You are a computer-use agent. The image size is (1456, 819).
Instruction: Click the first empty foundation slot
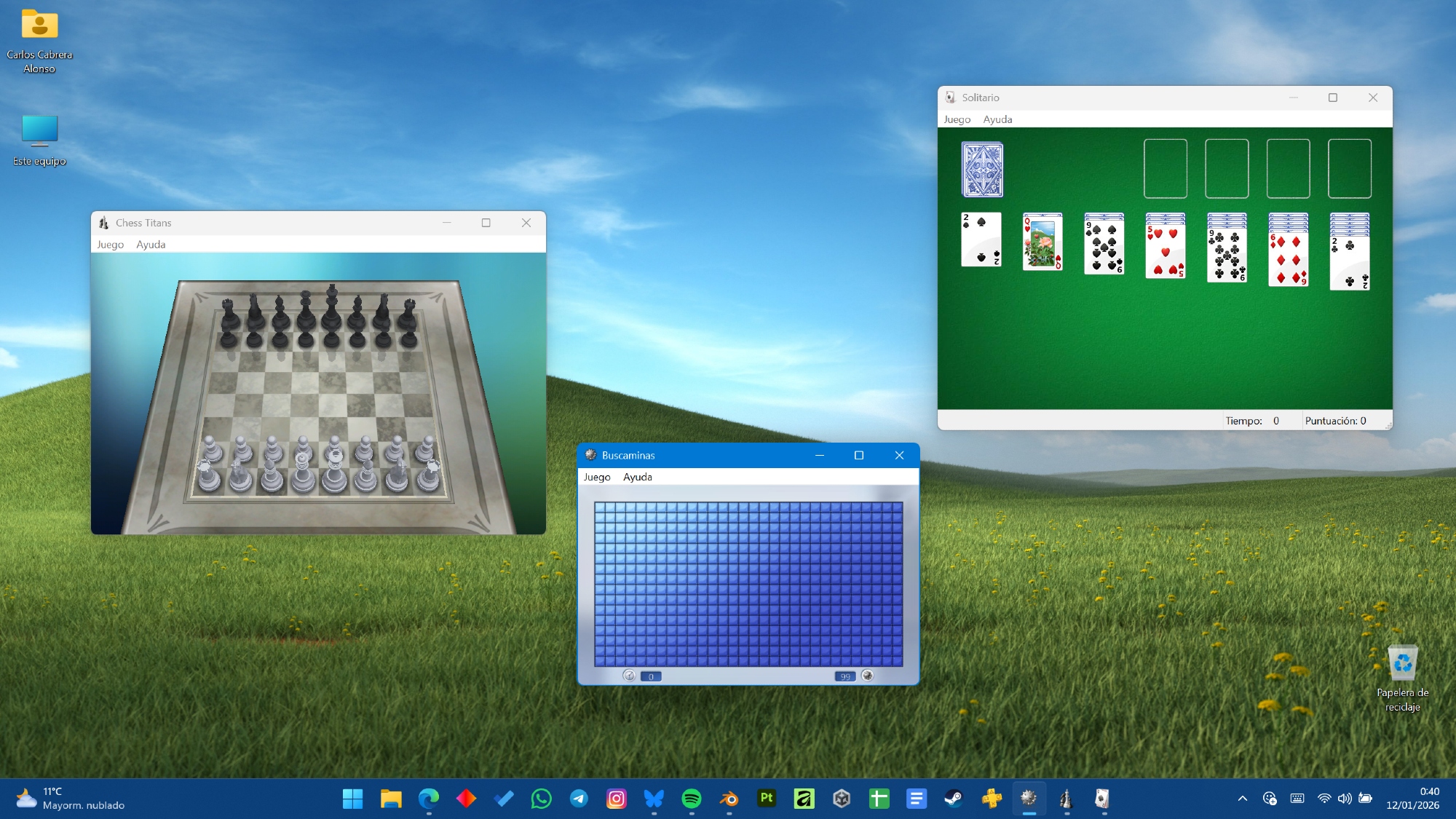coord(1165,169)
